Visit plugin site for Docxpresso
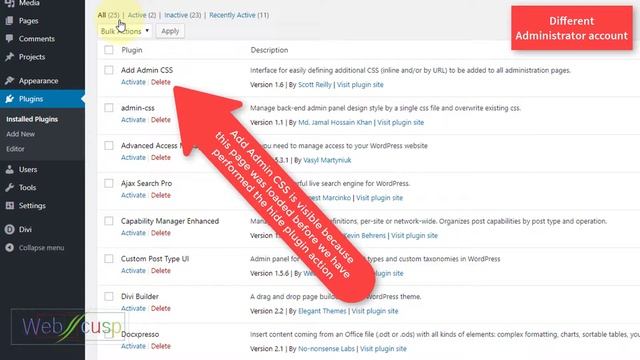640x360 pixels. pos(383,349)
